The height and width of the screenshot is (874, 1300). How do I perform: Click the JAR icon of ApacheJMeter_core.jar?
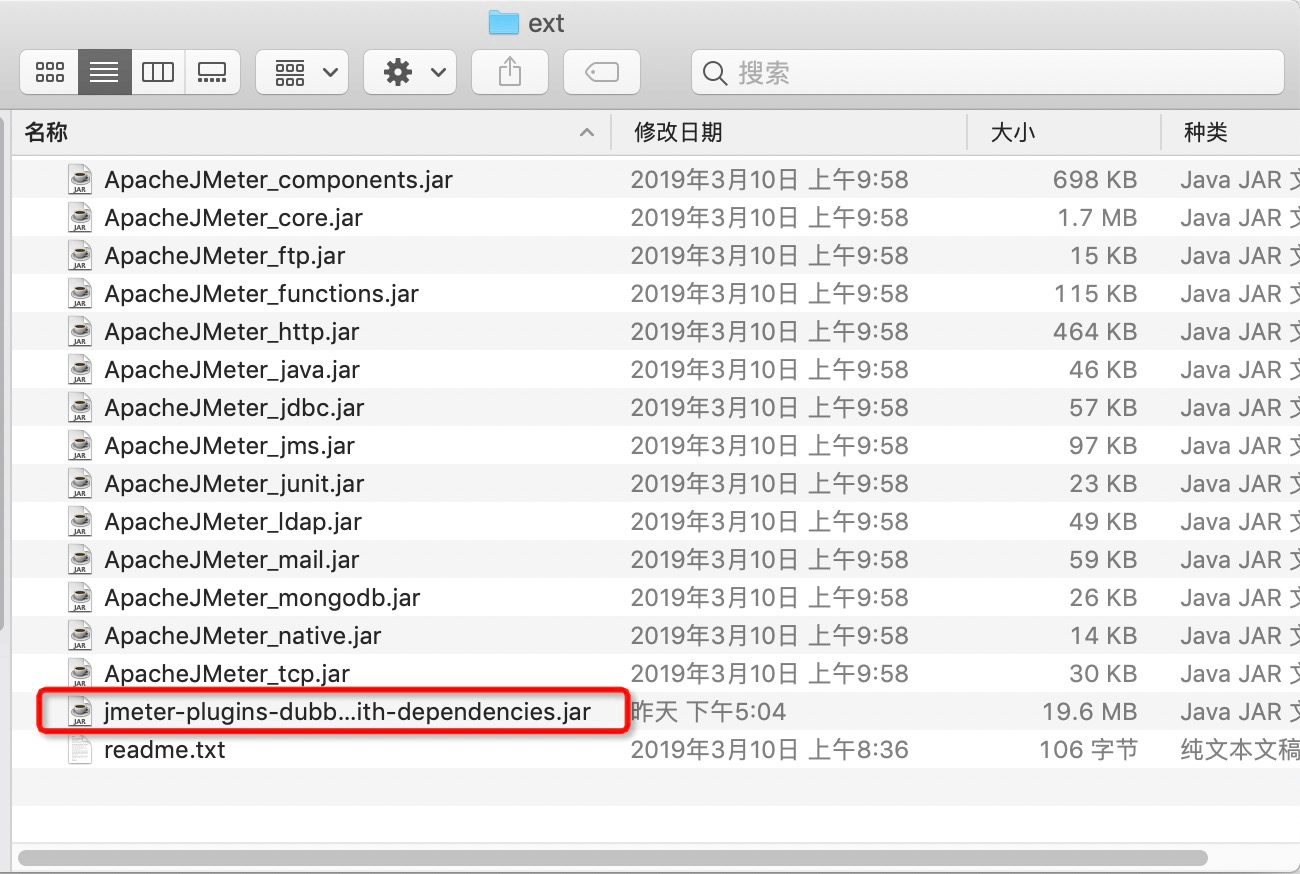click(80, 218)
